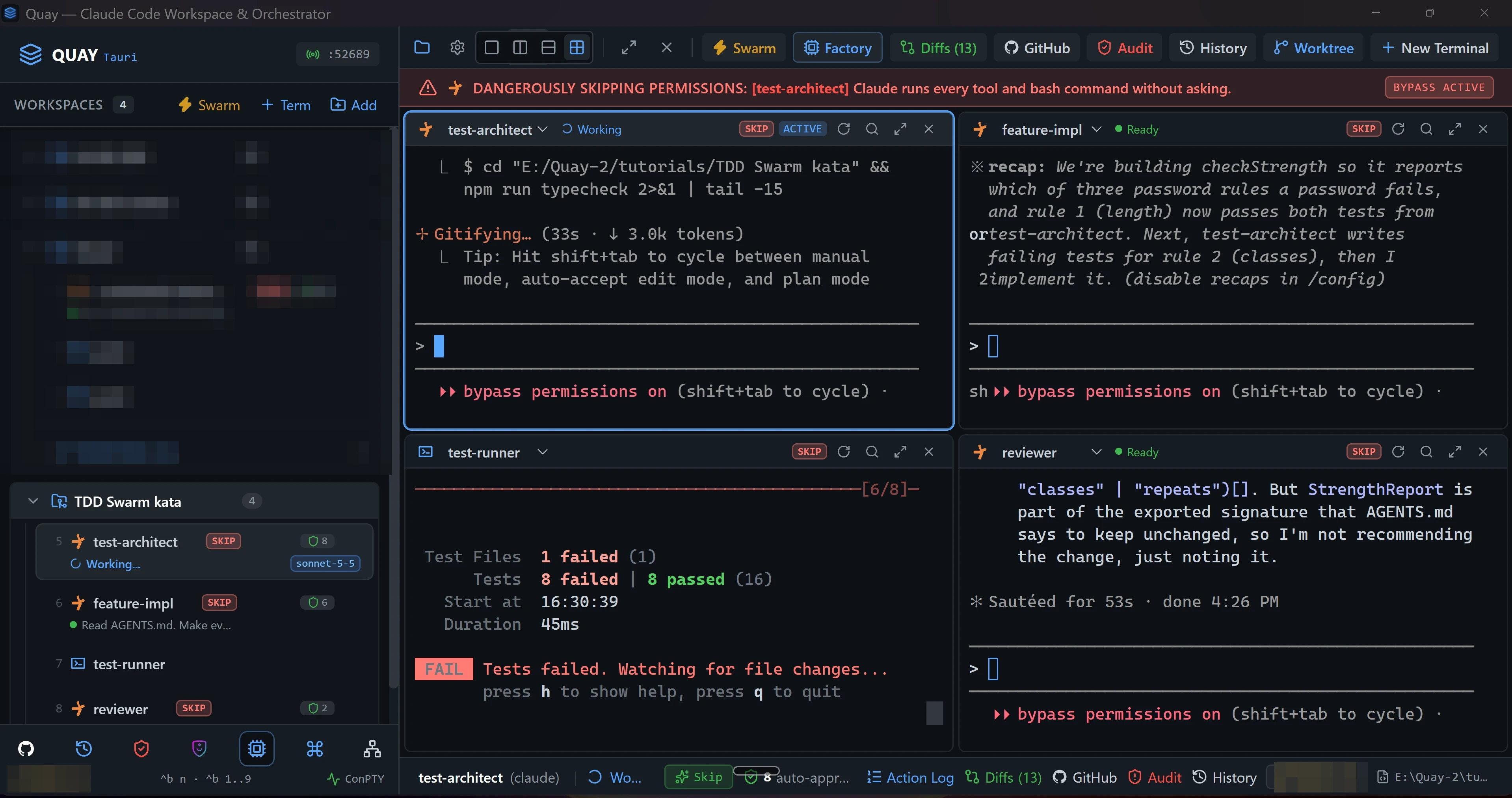Search within the reviewer pane

(x=1426, y=452)
